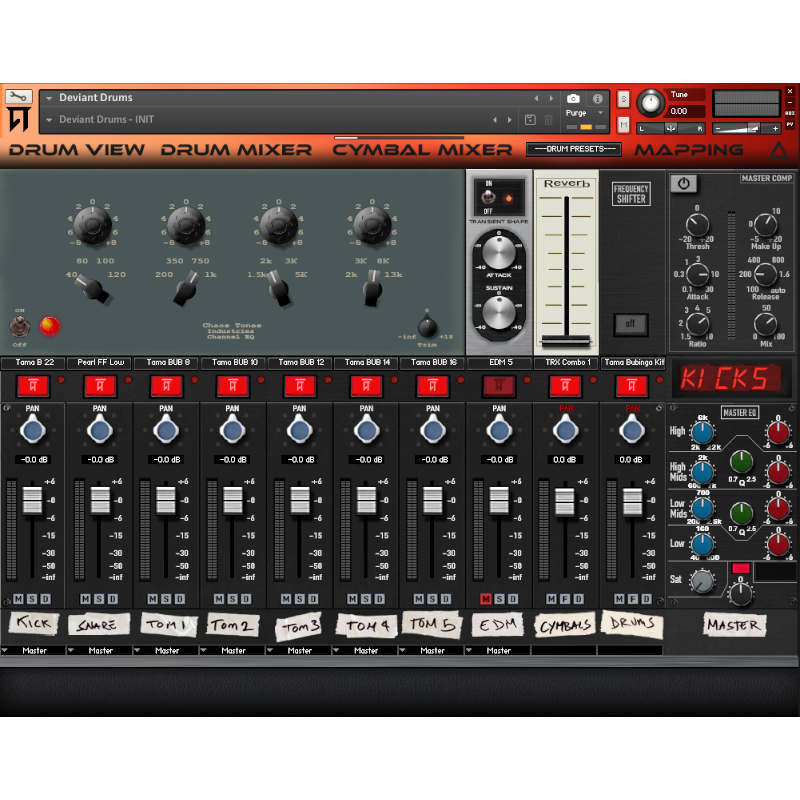
Task: Select the Tama B 22 kick slot
Action: 33,363
